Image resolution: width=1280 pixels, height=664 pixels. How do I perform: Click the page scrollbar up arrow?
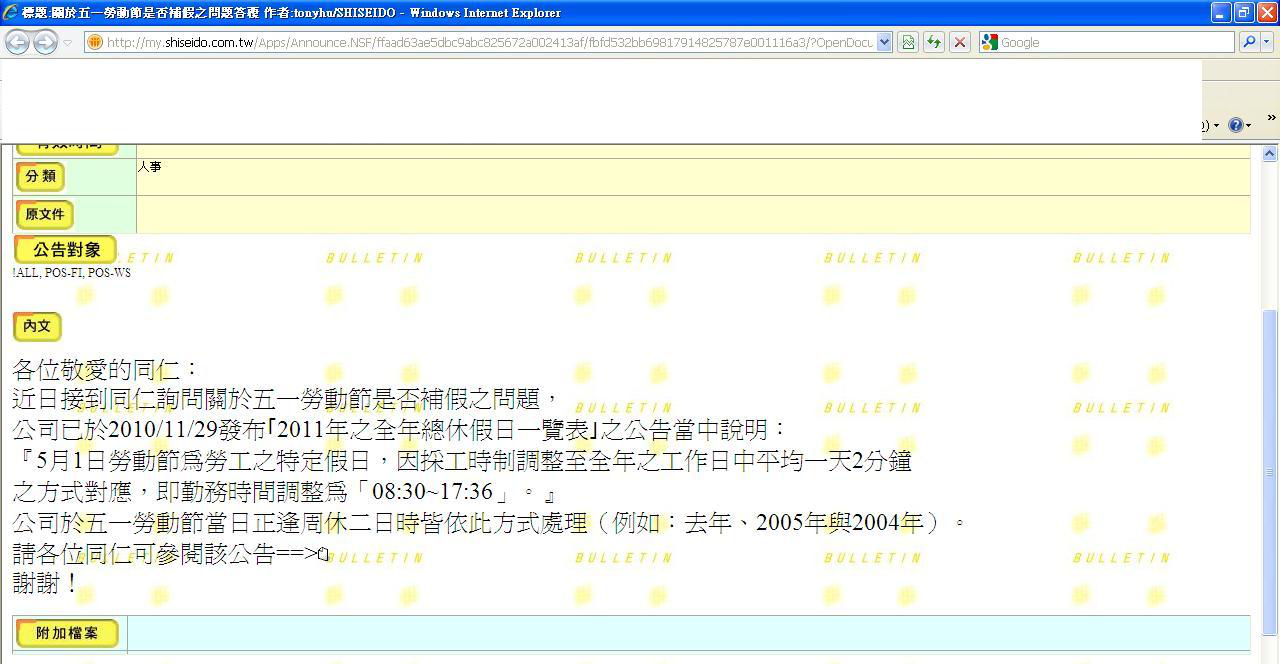coord(1270,153)
